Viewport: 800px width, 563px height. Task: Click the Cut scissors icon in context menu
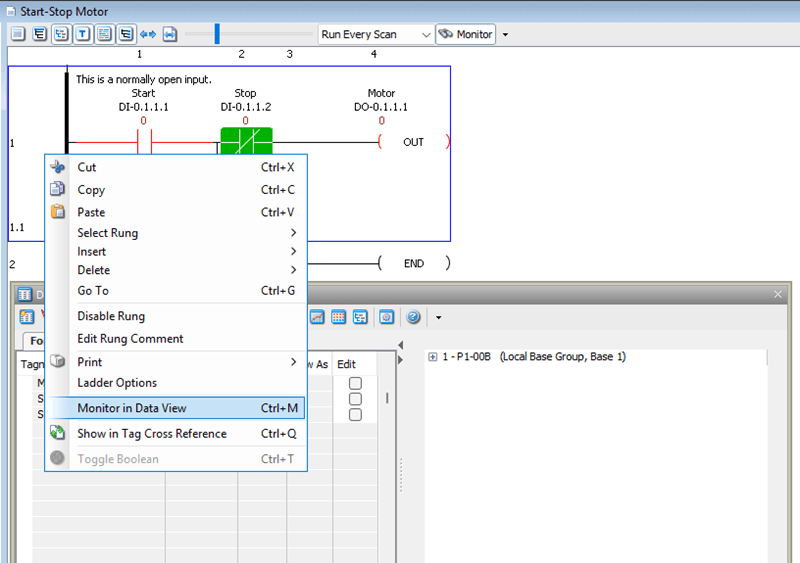[x=57, y=168]
